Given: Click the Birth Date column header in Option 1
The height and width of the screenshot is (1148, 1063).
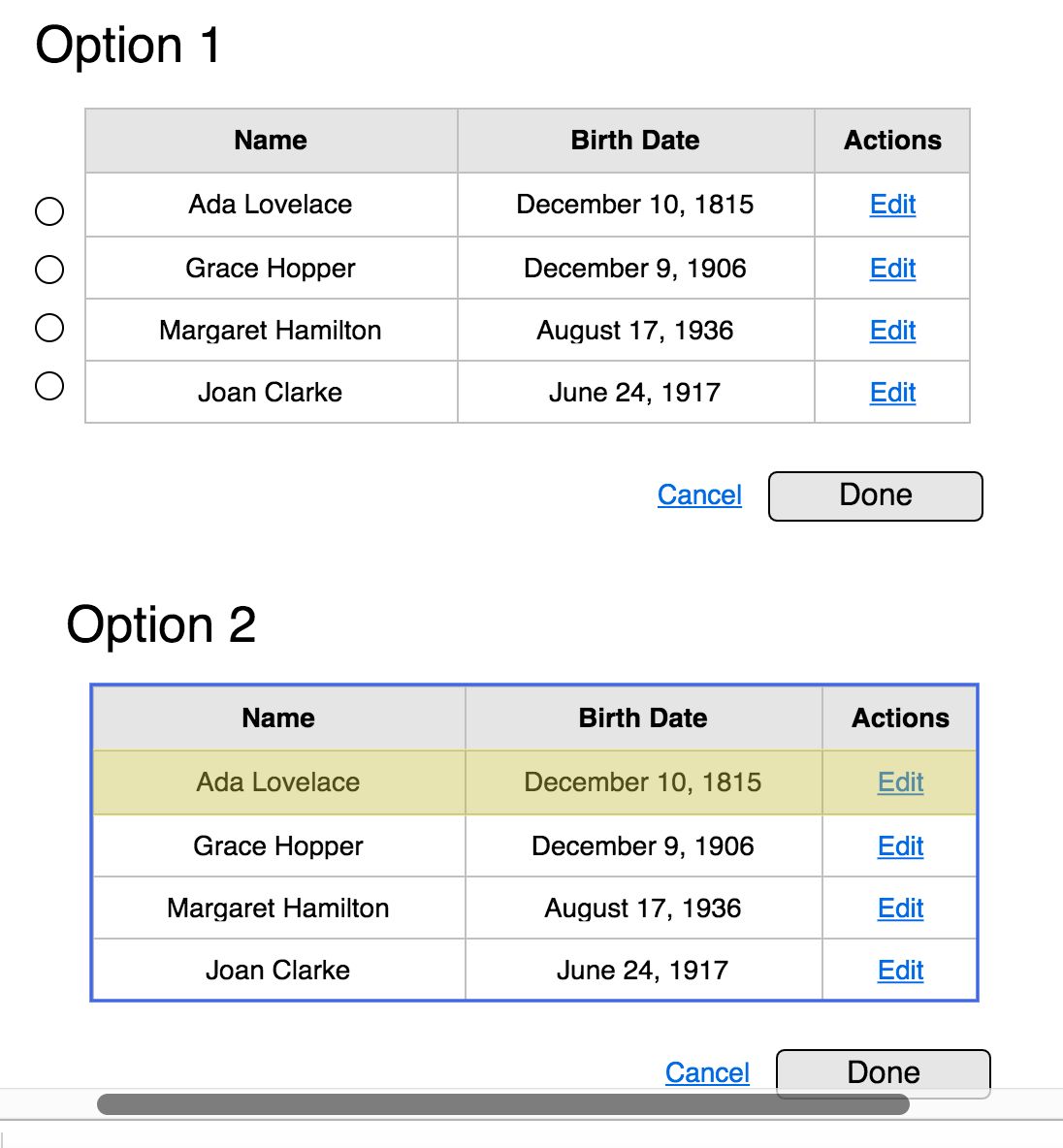Looking at the screenshot, I should coord(635,141).
